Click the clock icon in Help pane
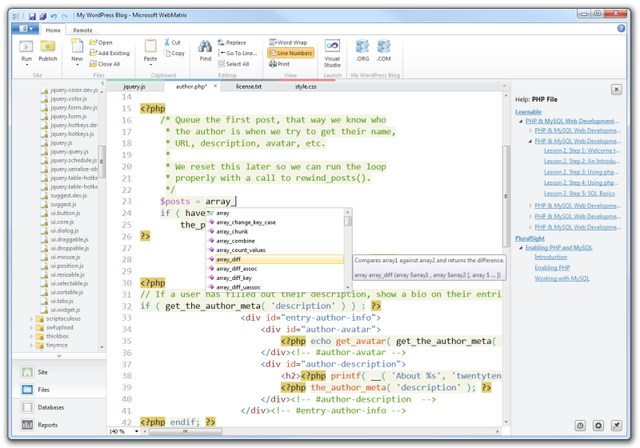 580,426
